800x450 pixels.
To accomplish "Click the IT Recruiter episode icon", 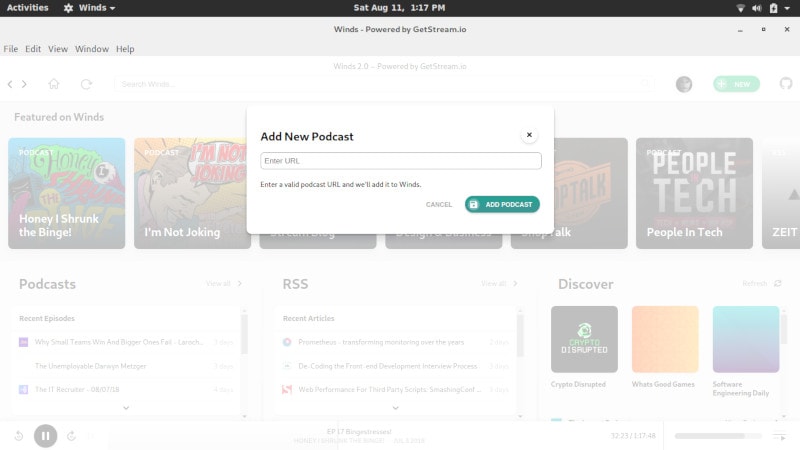I will tap(23, 389).
